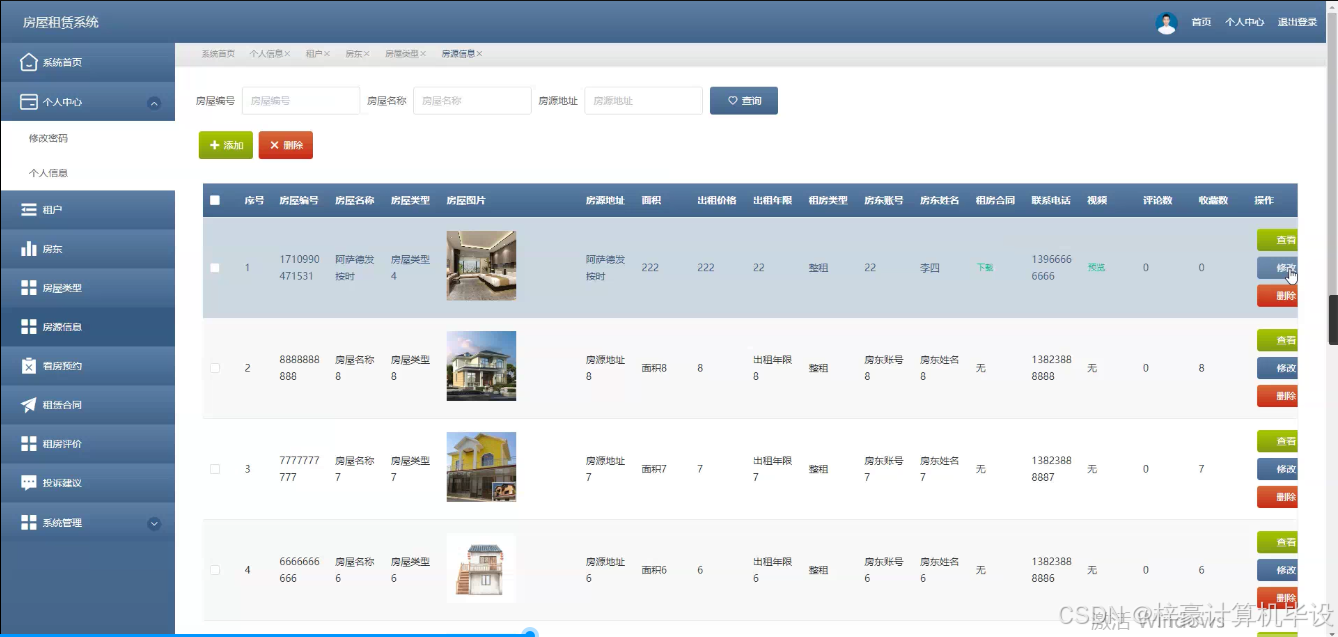The height and width of the screenshot is (637, 1338).
Task: Click the 系统管理 grid icon in sidebar
Action: [29, 523]
